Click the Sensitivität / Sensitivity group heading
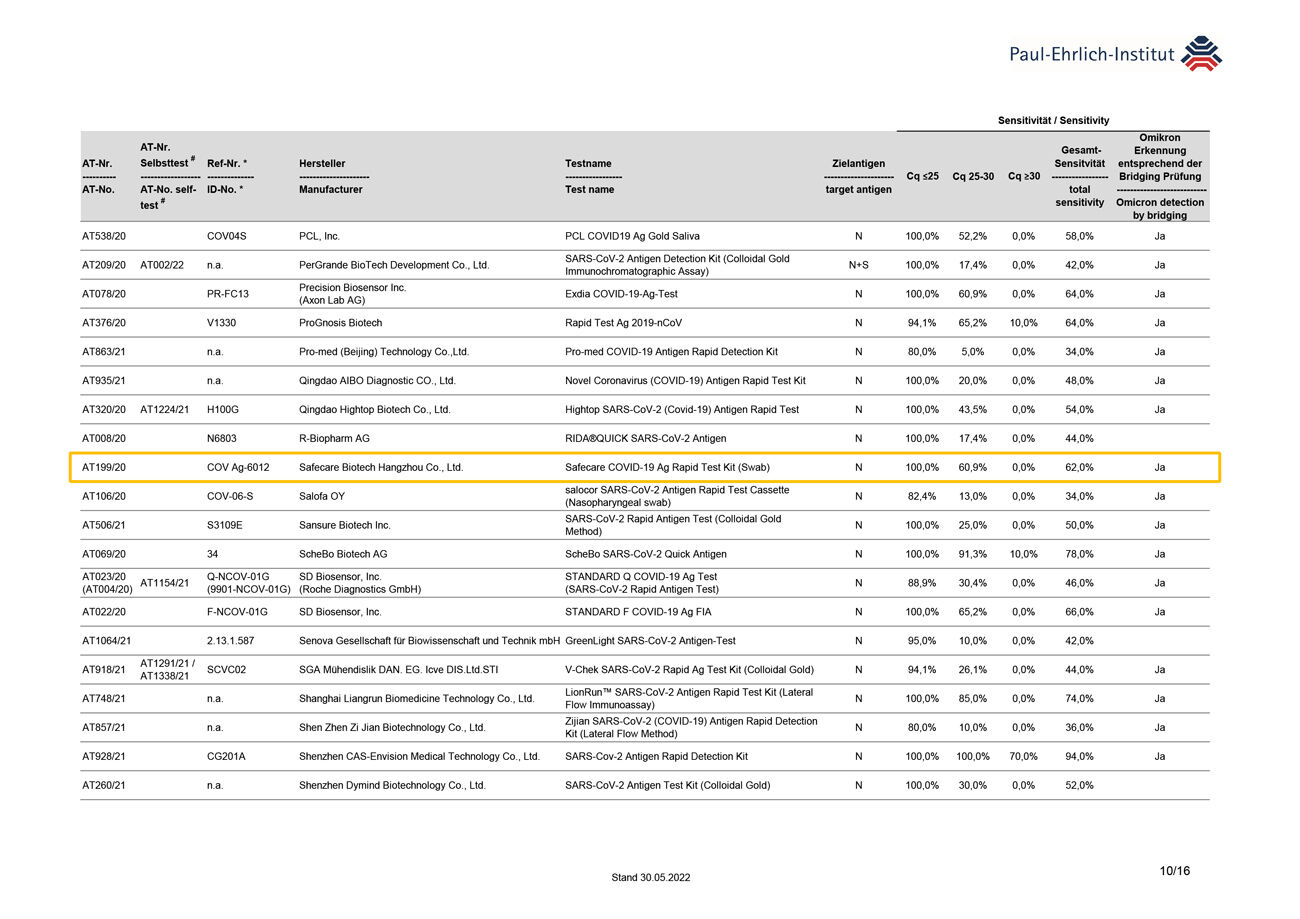This screenshot has width=1300, height=919. tap(1053, 121)
